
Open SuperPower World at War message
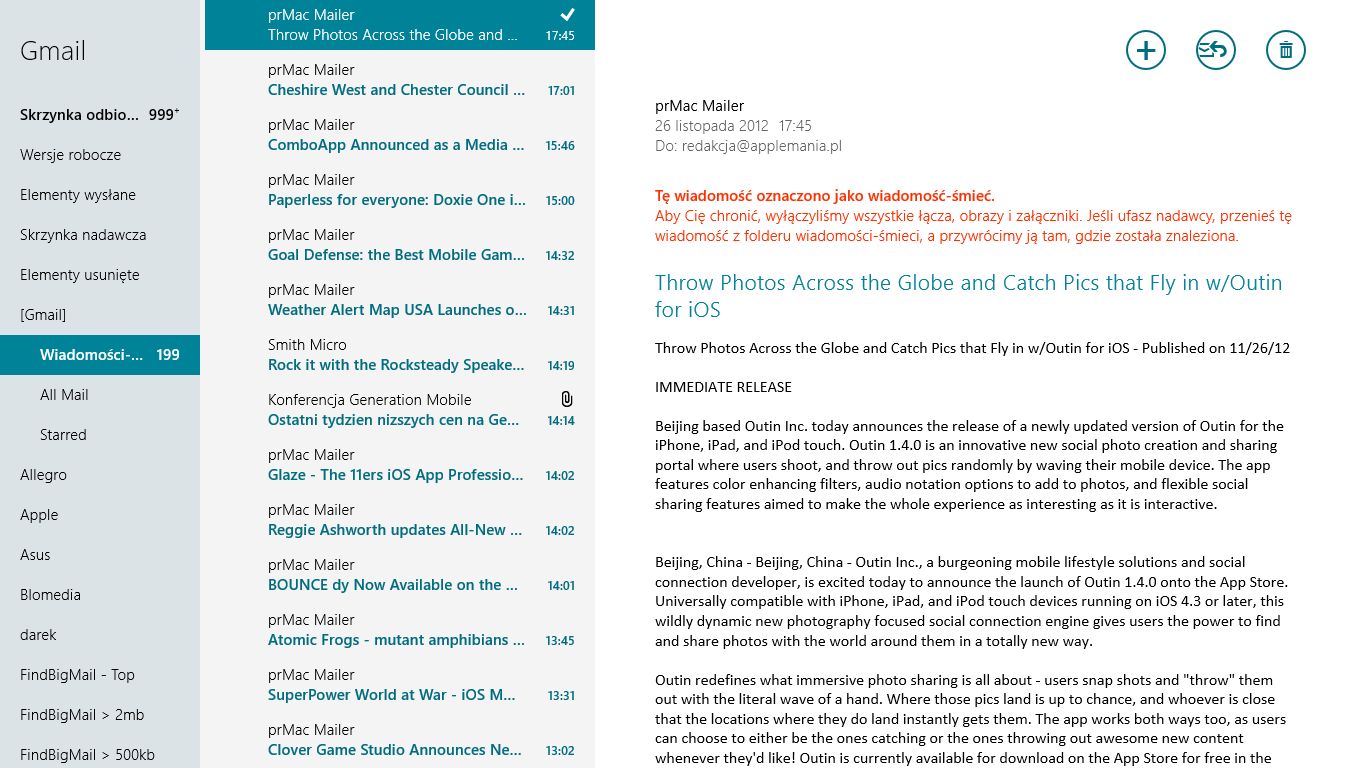(x=400, y=685)
